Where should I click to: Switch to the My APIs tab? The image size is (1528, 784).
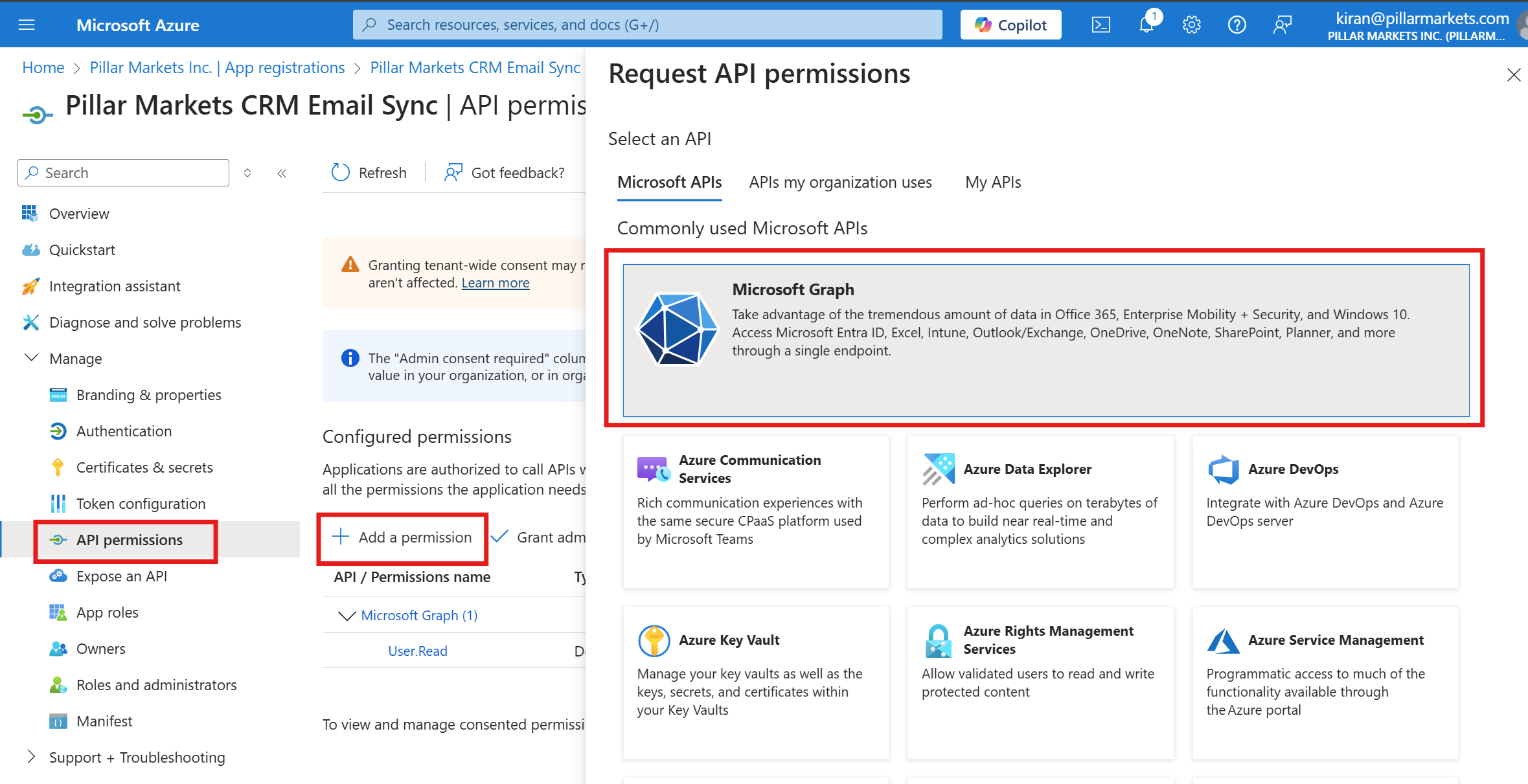click(992, 182)
